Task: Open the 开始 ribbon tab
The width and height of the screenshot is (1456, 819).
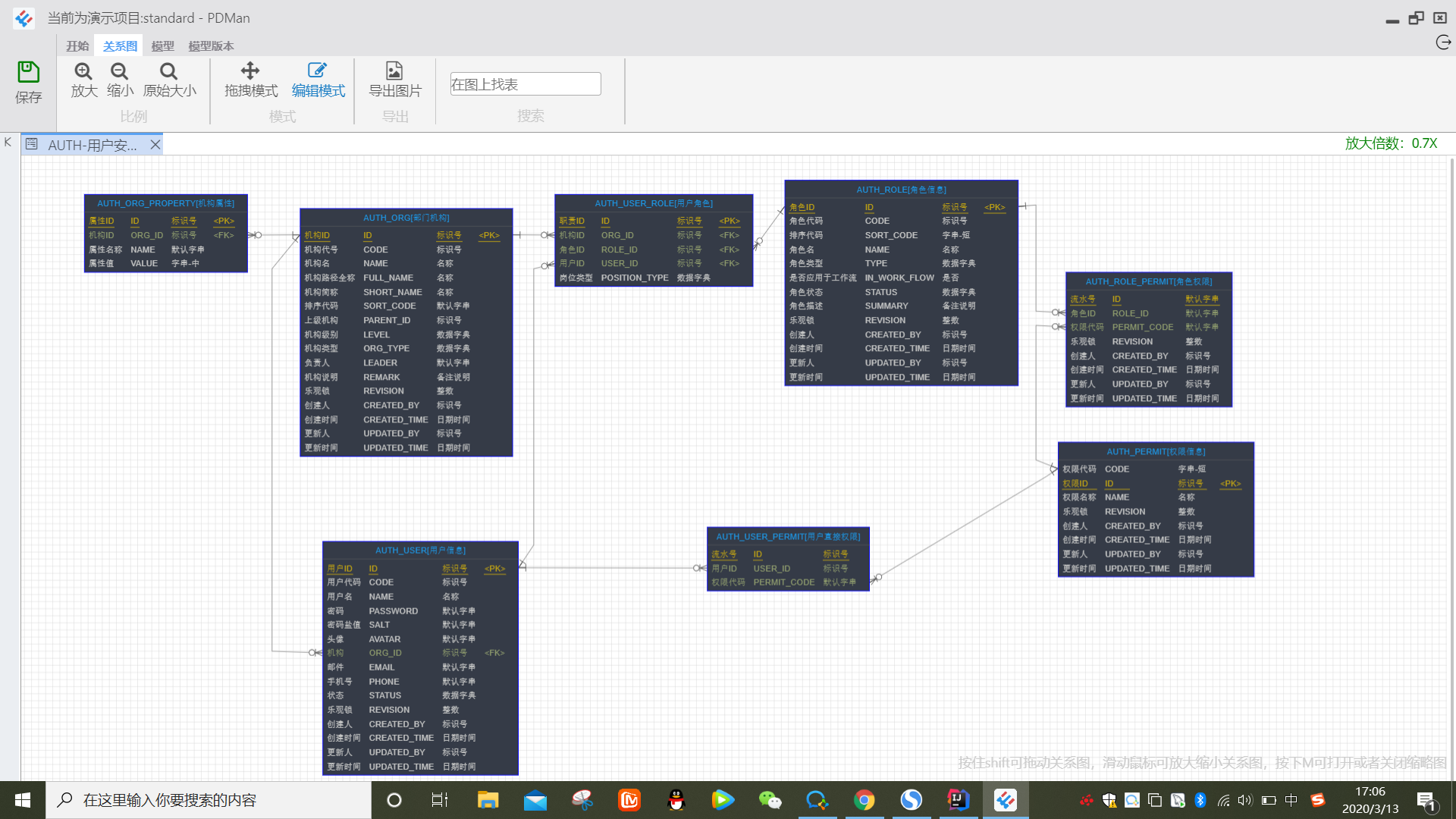Action: click(77, 46)
